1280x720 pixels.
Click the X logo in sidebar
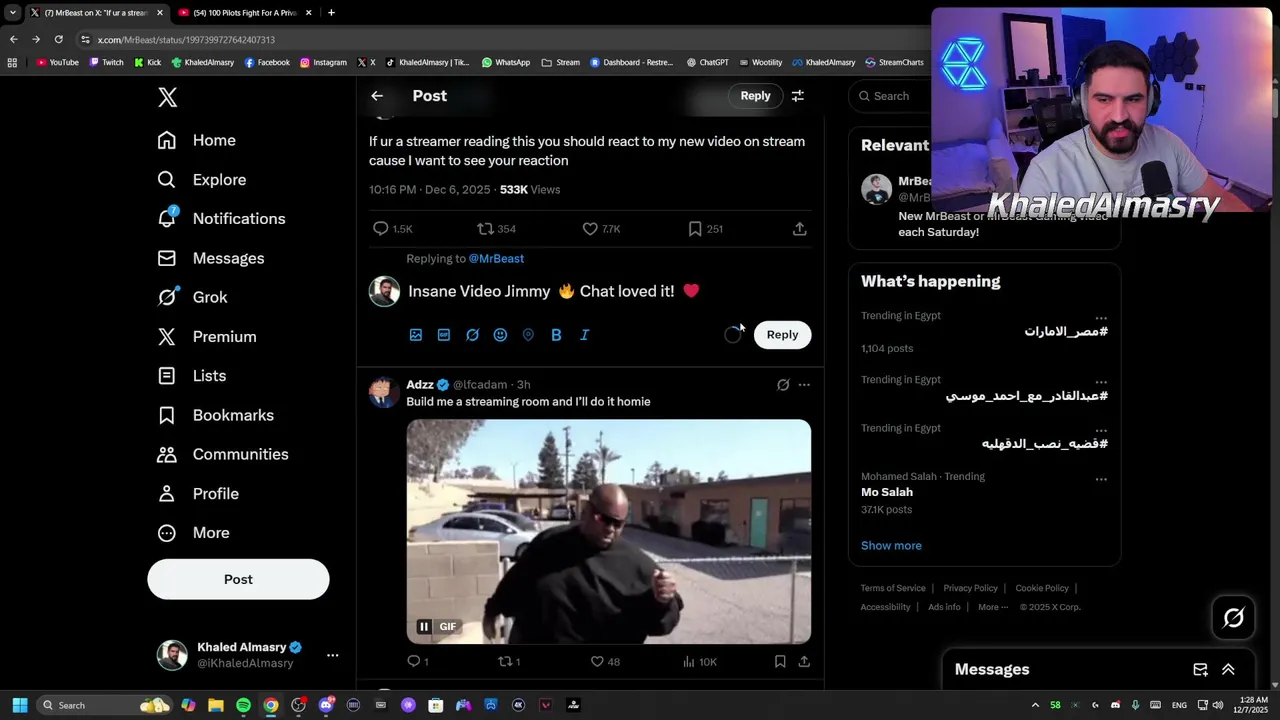(167, 97)
